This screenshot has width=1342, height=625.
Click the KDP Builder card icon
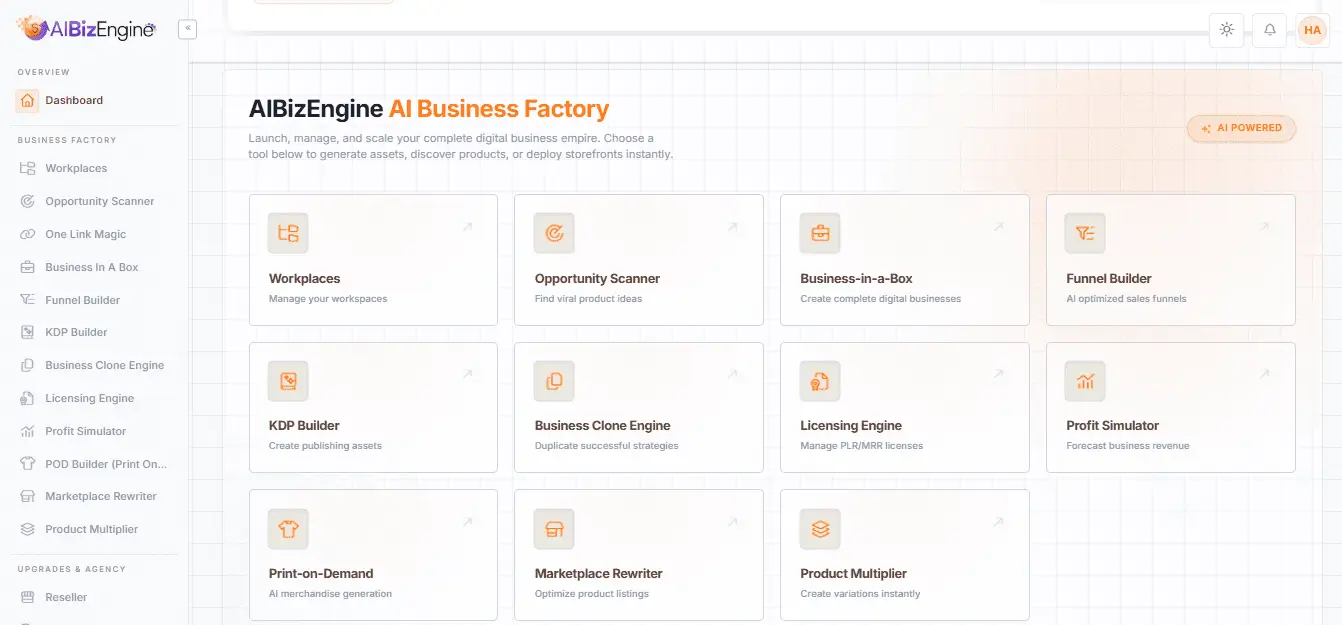(x=288, y=381)
